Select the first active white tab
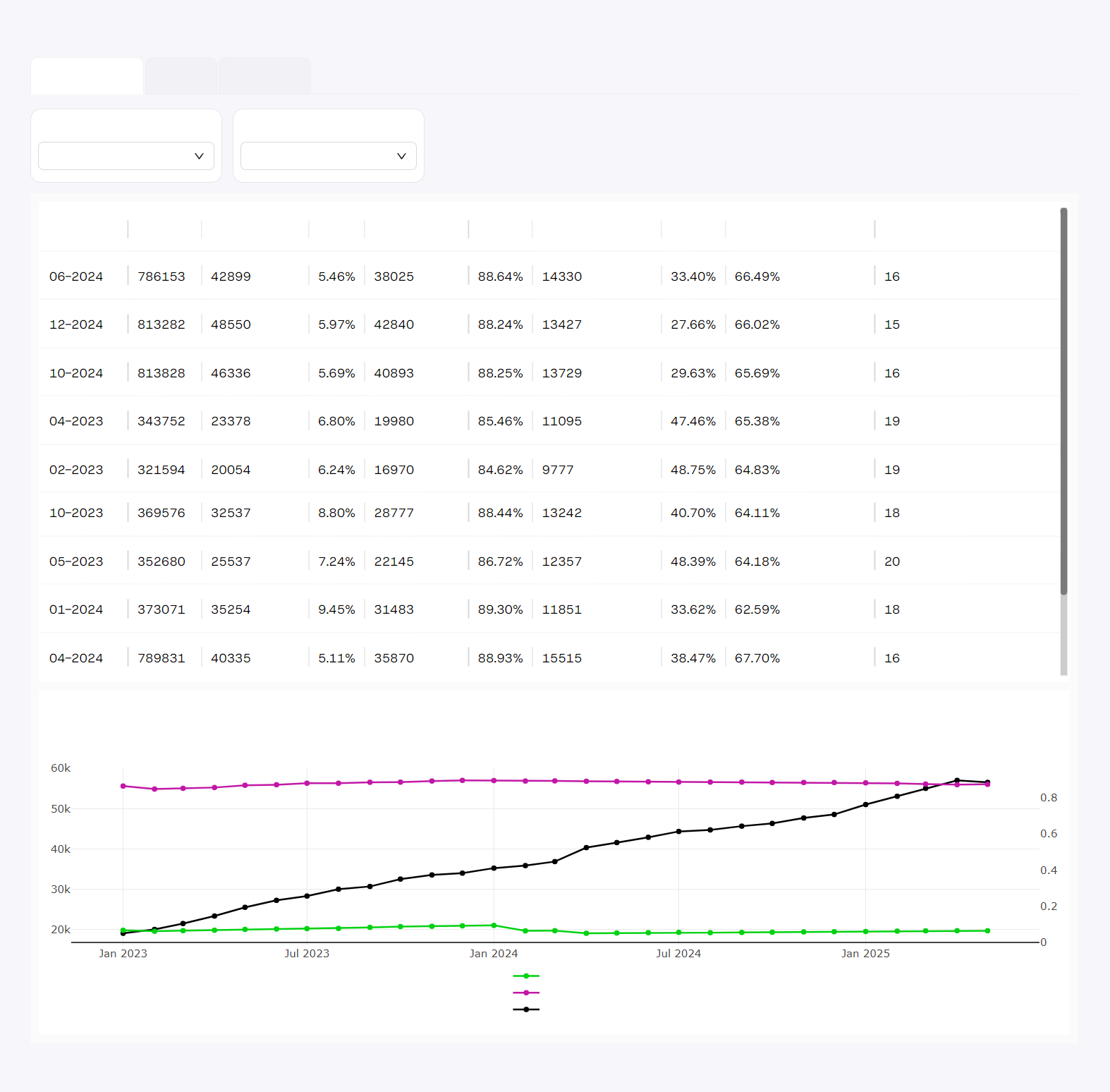 pos(87,76)
